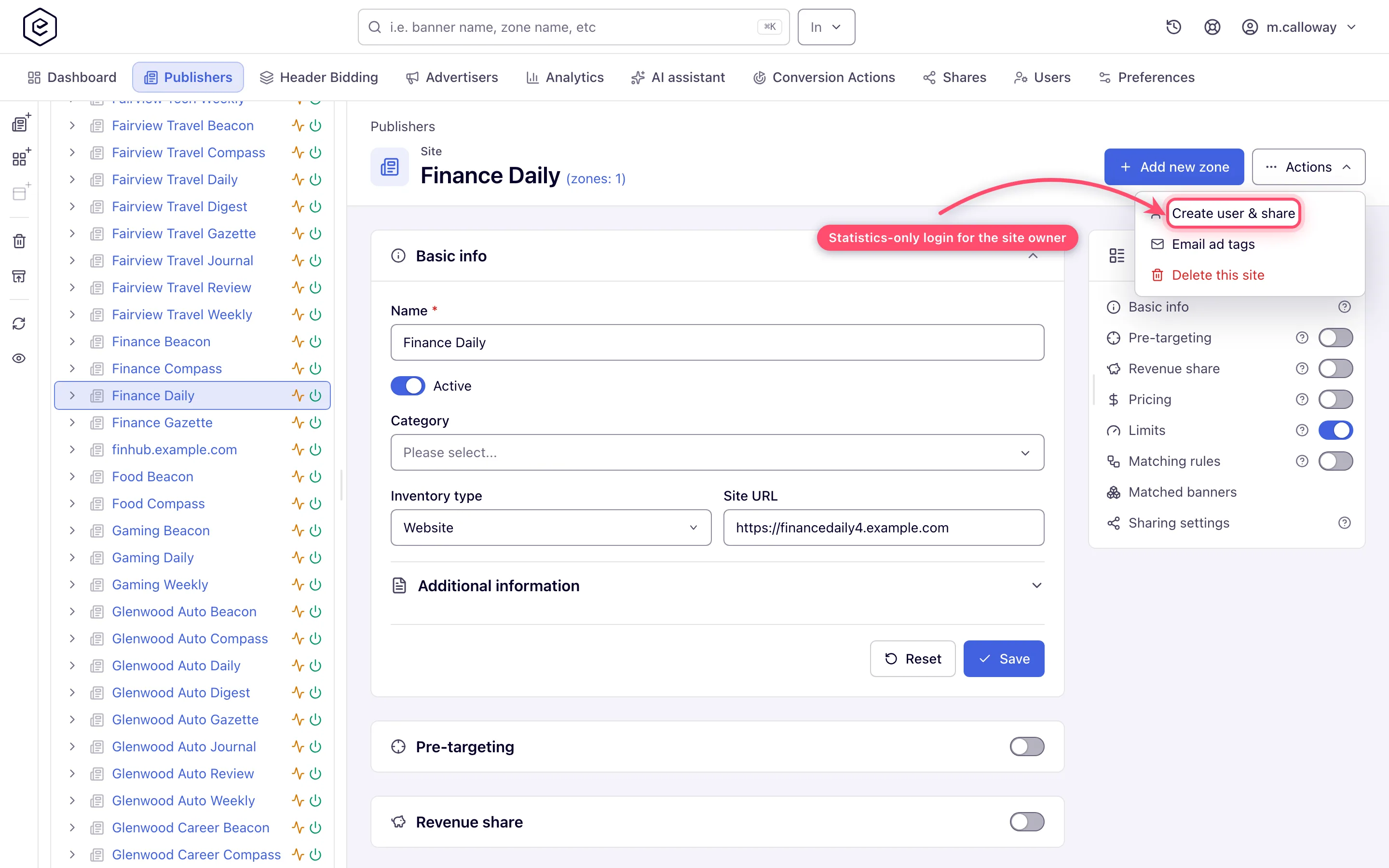Enable Pricing toggle in right panel

[x=1335, y=400]
